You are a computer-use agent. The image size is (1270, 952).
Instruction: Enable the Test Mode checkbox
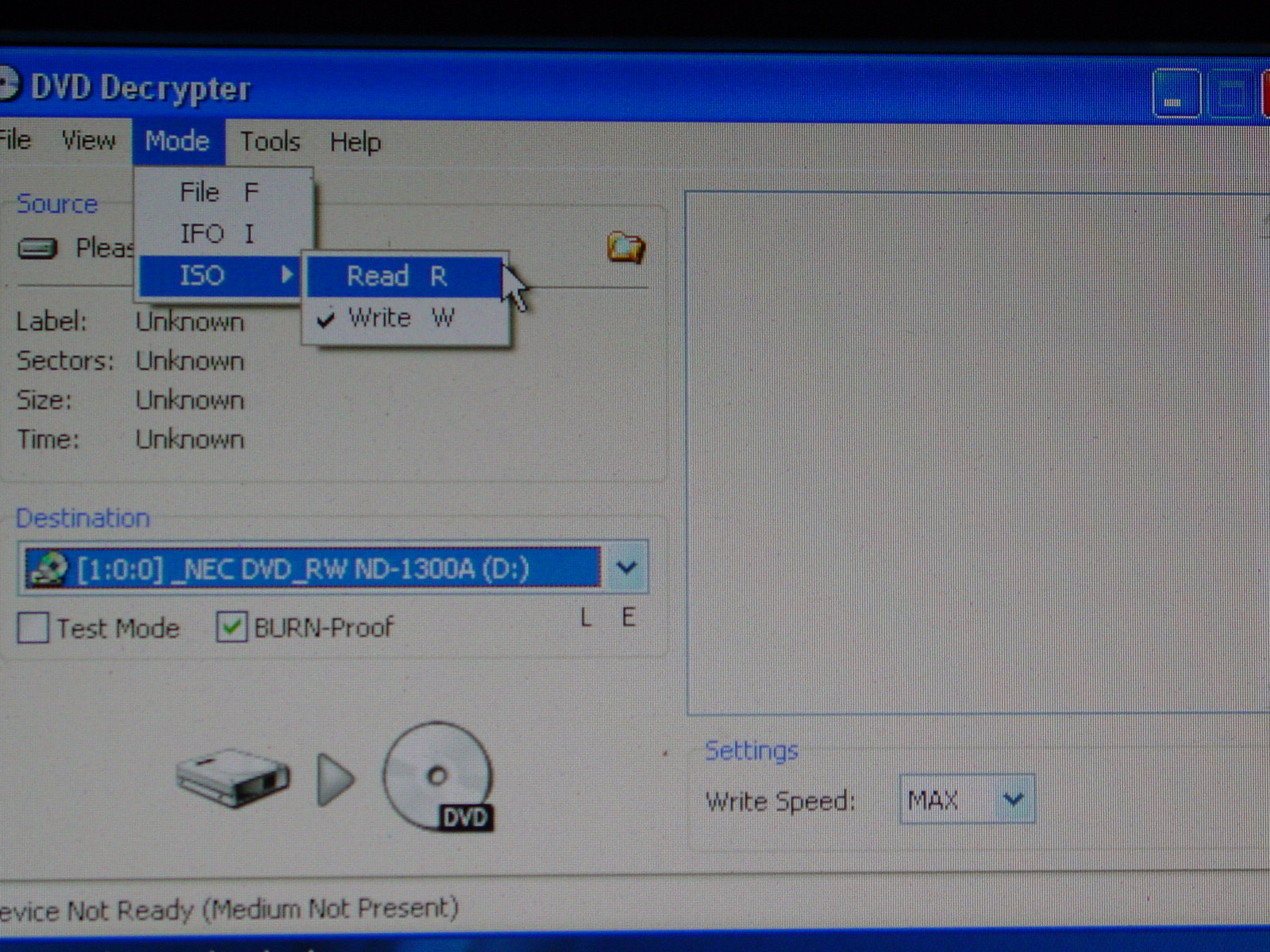tap(33, 628)
